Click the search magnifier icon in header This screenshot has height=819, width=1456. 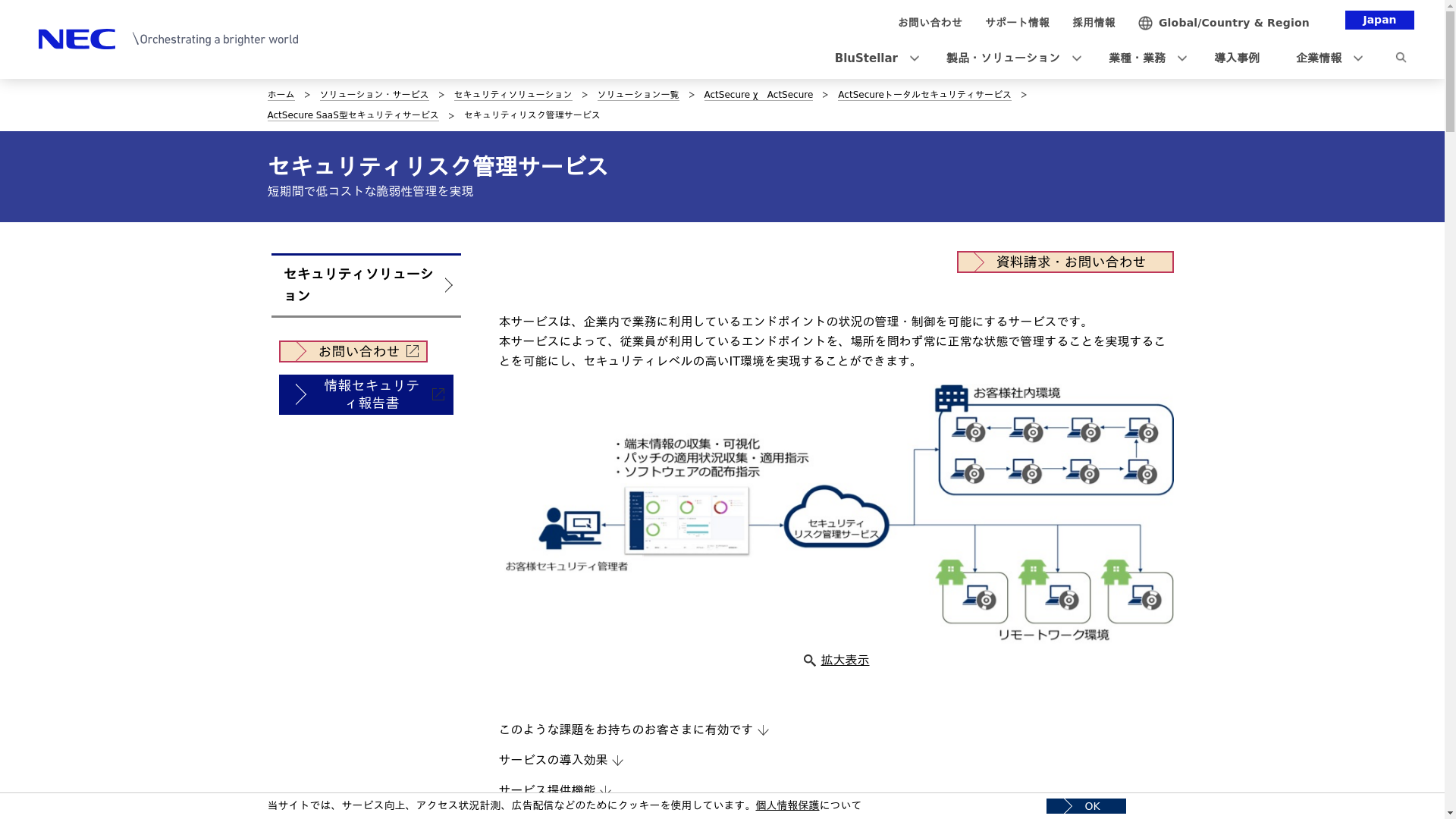coord(1401,58)
